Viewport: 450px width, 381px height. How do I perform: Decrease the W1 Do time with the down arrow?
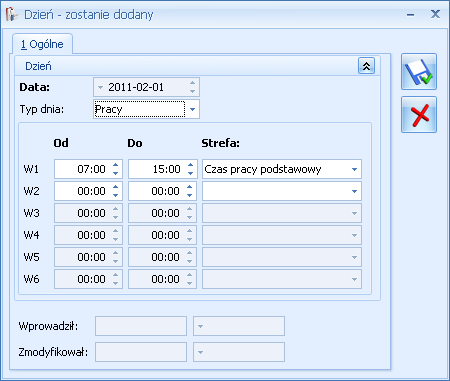point(190,173)
